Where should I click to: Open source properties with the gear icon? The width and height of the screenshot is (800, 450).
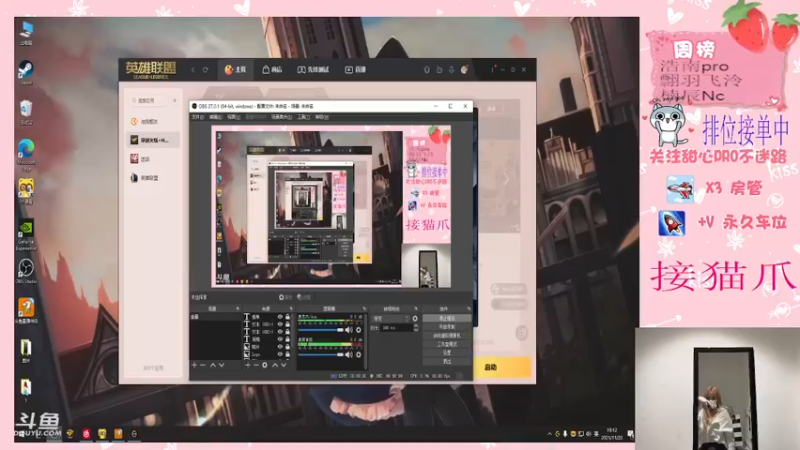[x=265, y=365]
